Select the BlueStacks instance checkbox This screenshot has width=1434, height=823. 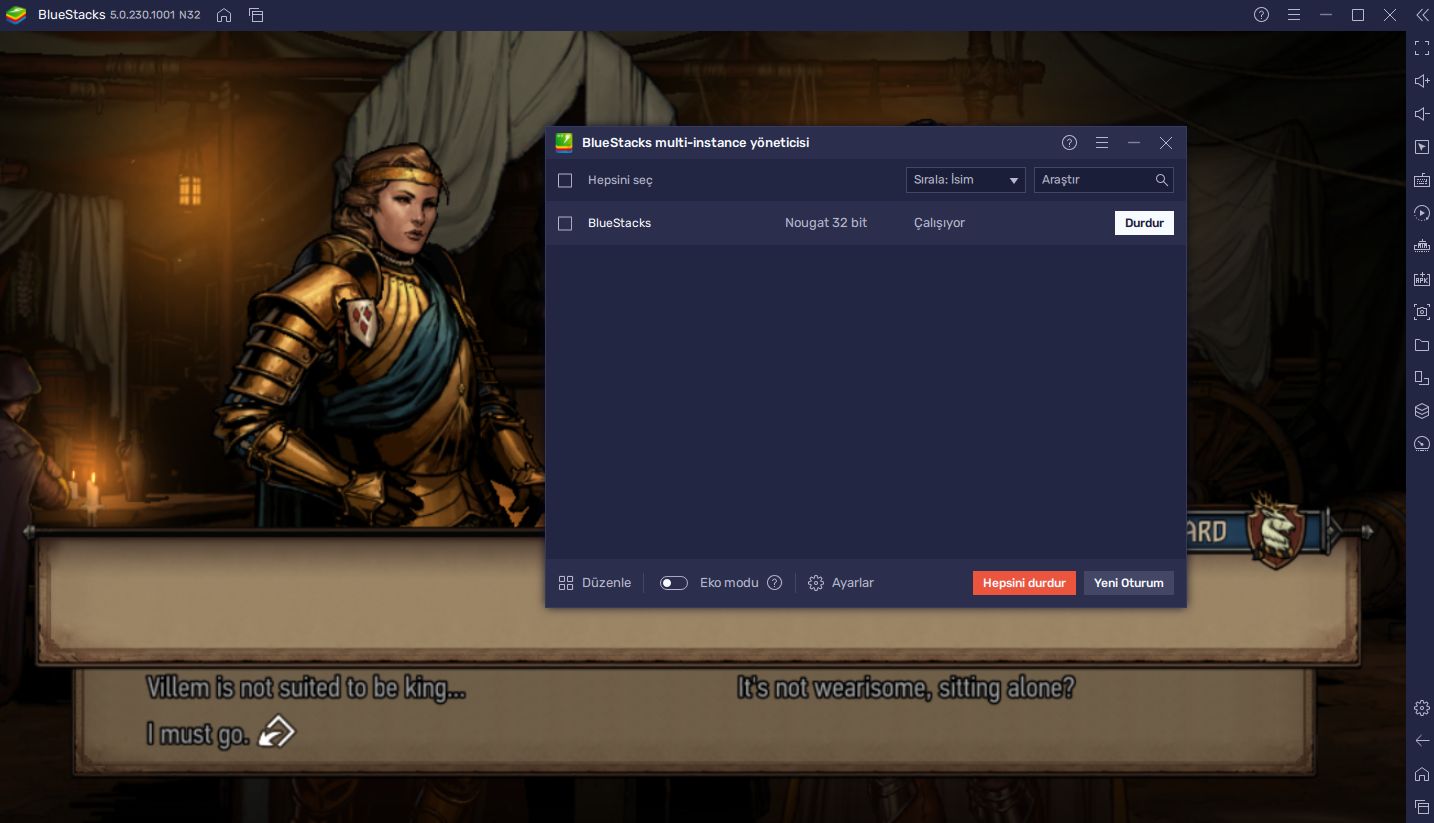(565, 223)
